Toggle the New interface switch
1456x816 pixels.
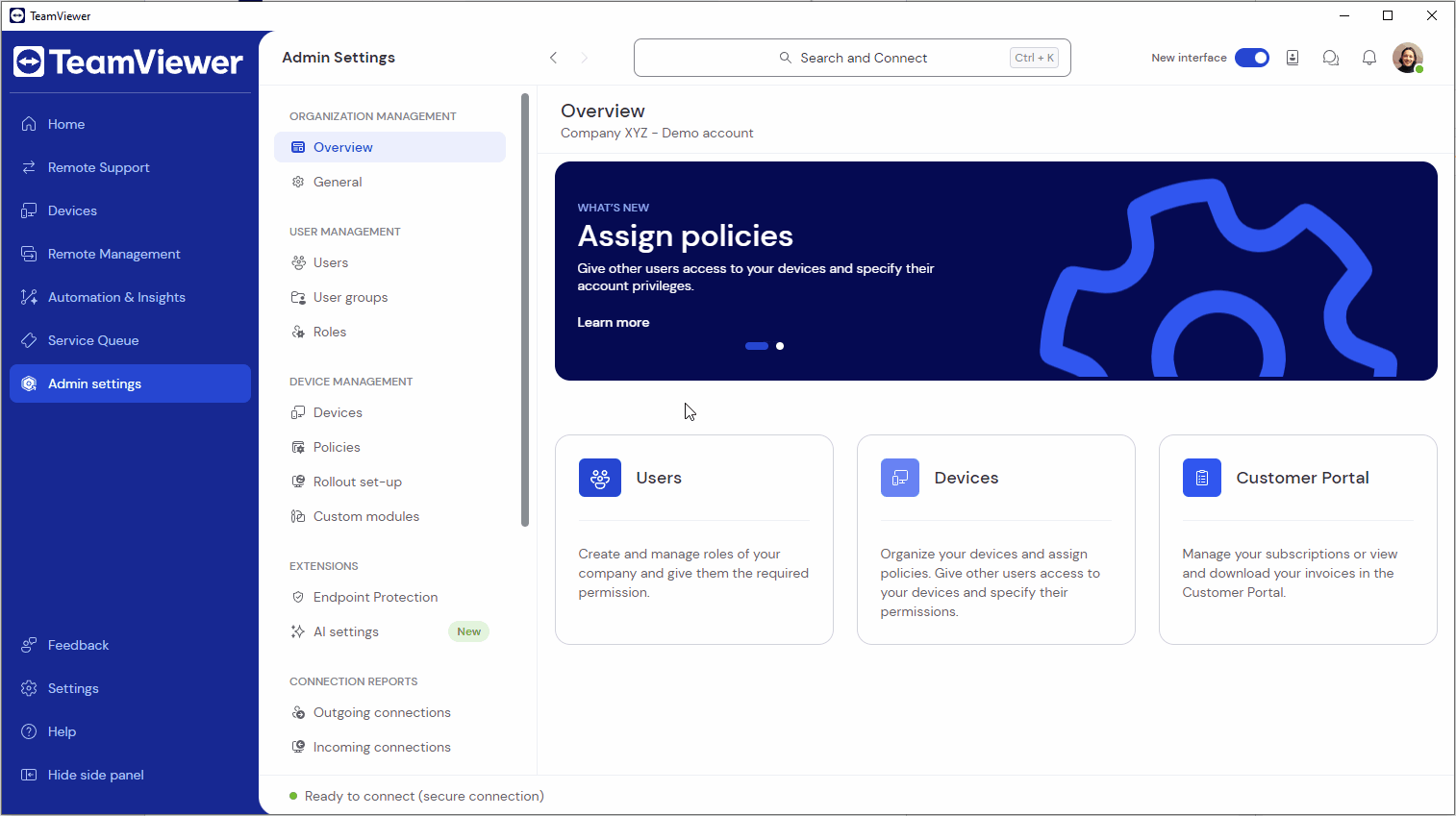tap(1252, 58)
